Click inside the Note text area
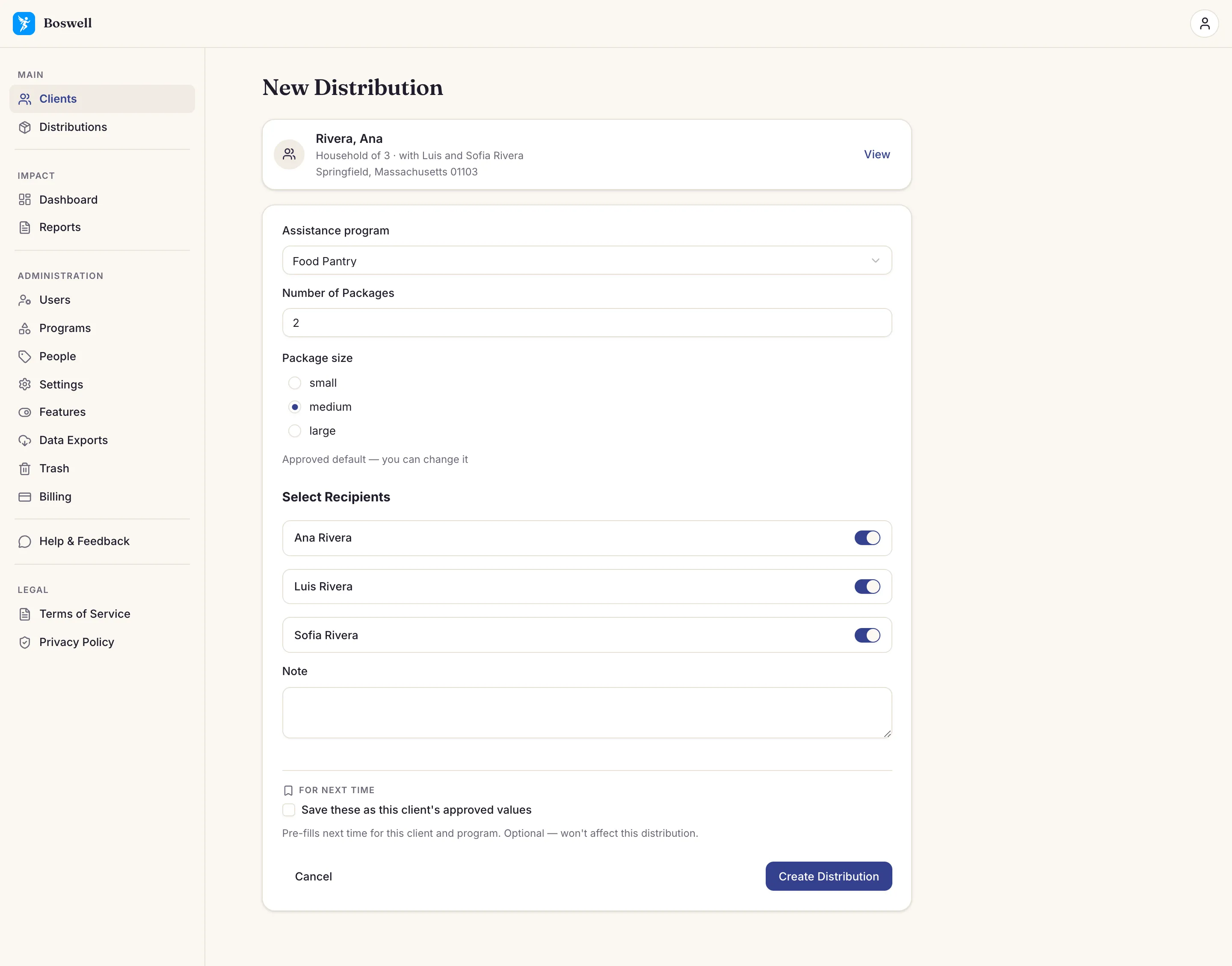This screenshot has height=966, width=1232. pyautogui.click(x=587, y=713)
